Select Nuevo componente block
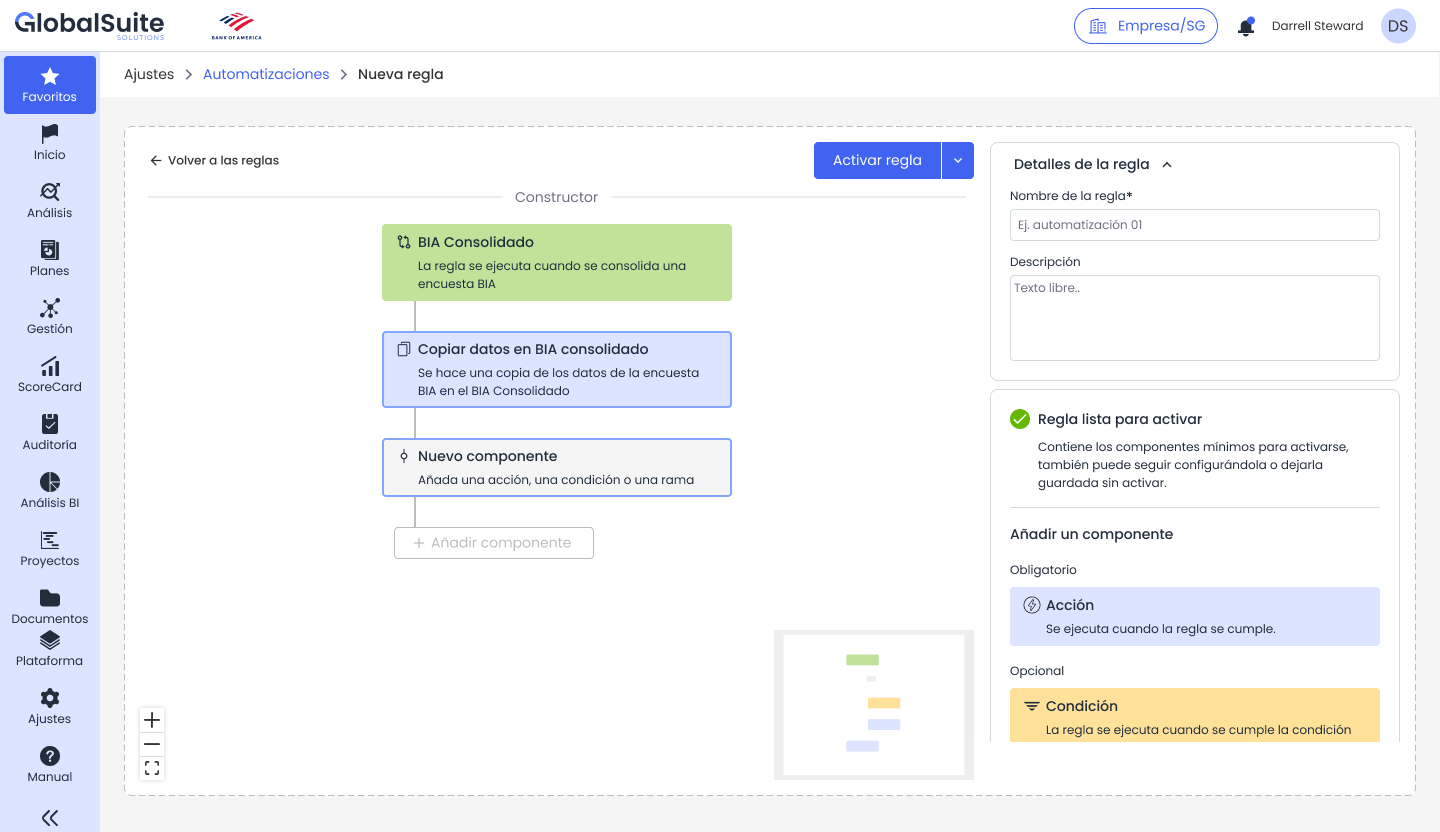 [557, 467]
